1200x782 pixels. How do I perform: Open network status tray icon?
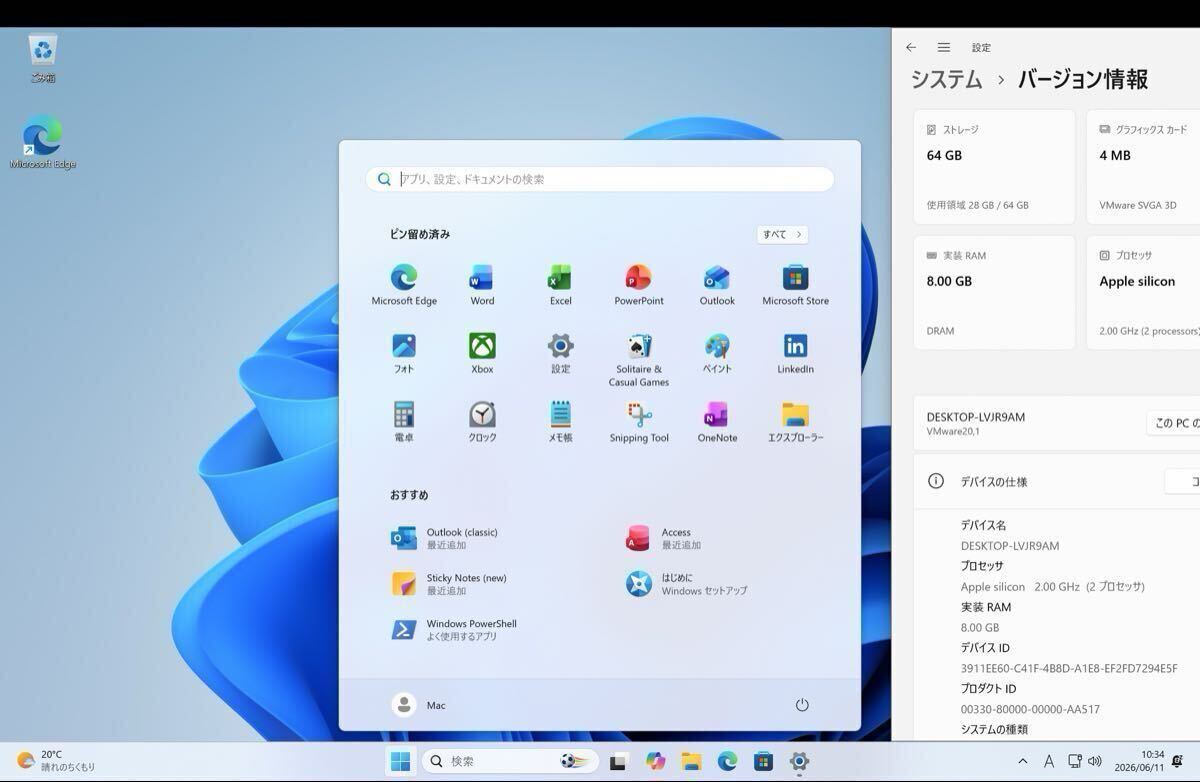pyautogui.click(x=1074, y=762)
